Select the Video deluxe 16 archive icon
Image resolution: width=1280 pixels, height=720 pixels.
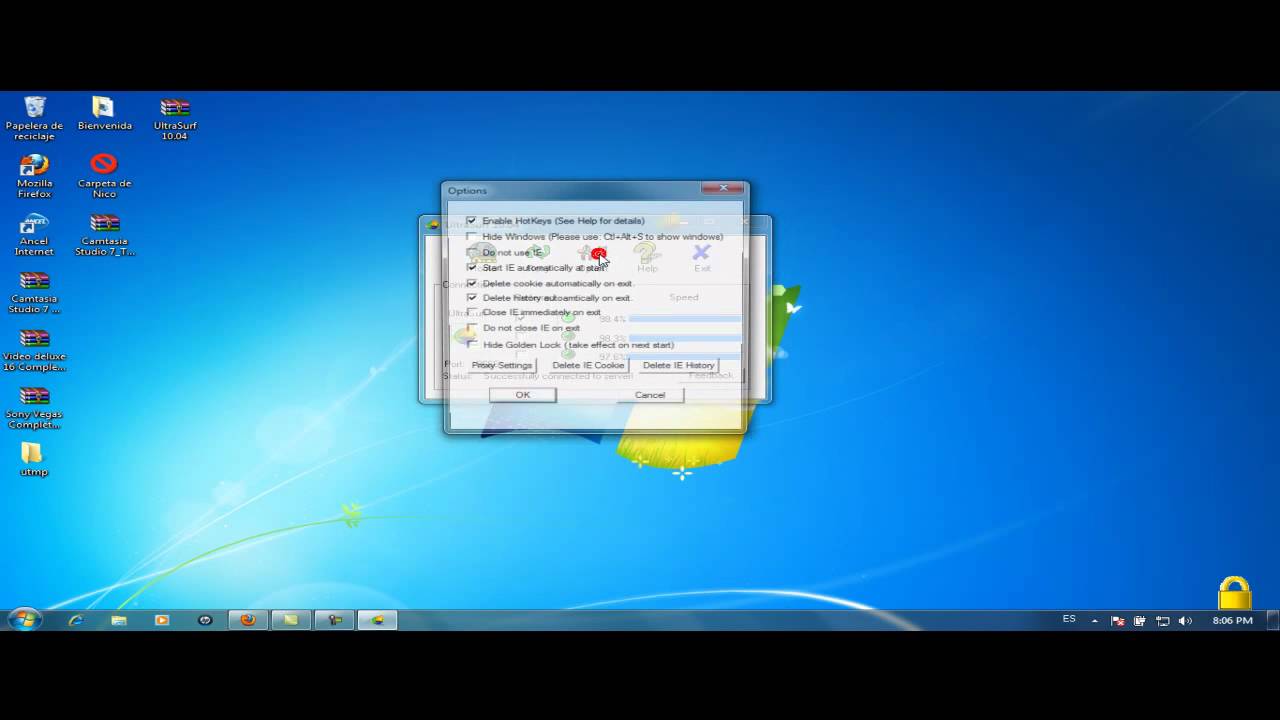click(34, 349)
